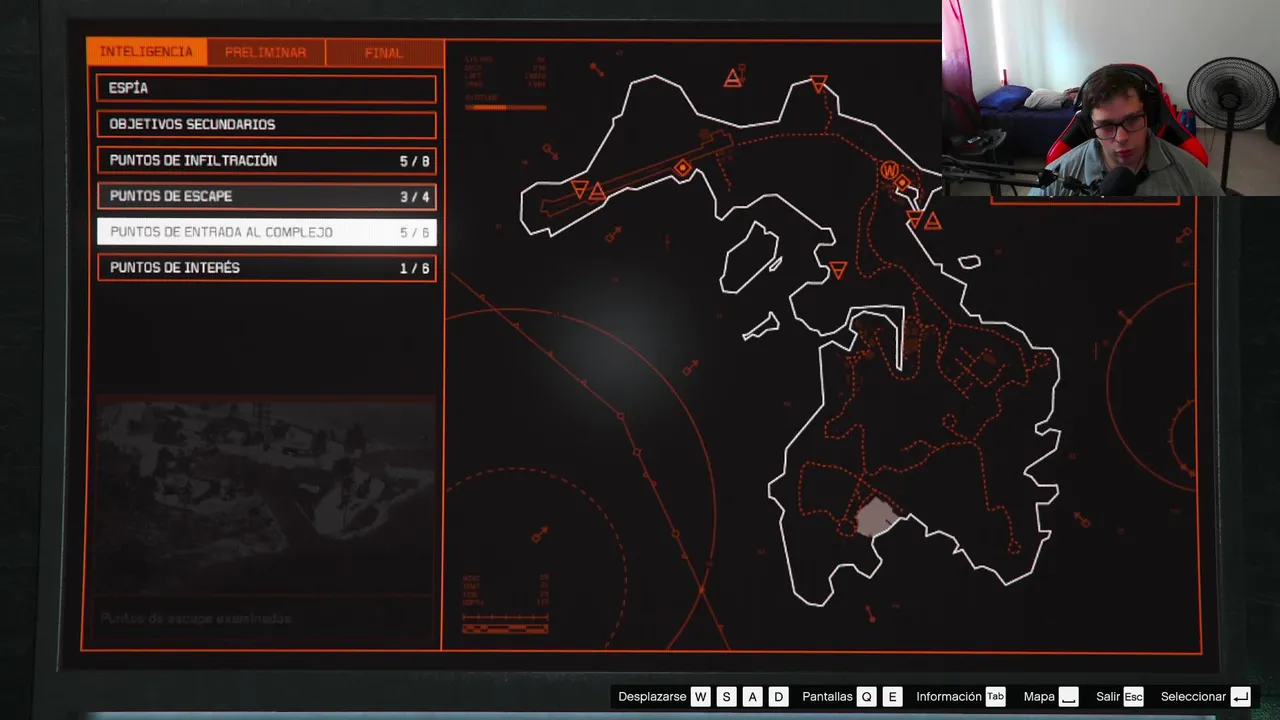Open the FINAL tab
This screenshot has width=1280, height=720.
[384, 53]
